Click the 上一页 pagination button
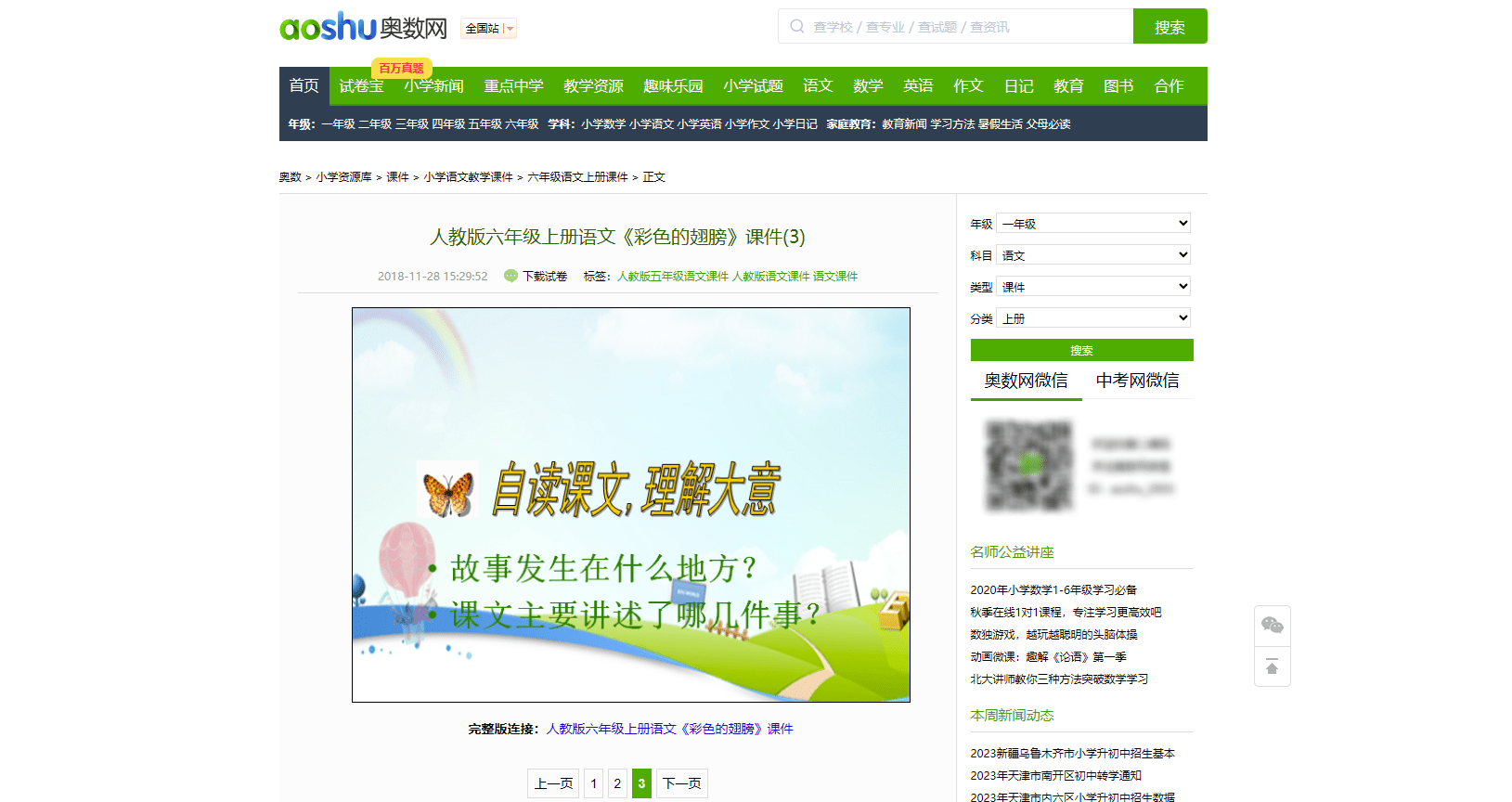This screenshot has width=1512, height=802. coord(553,783)
